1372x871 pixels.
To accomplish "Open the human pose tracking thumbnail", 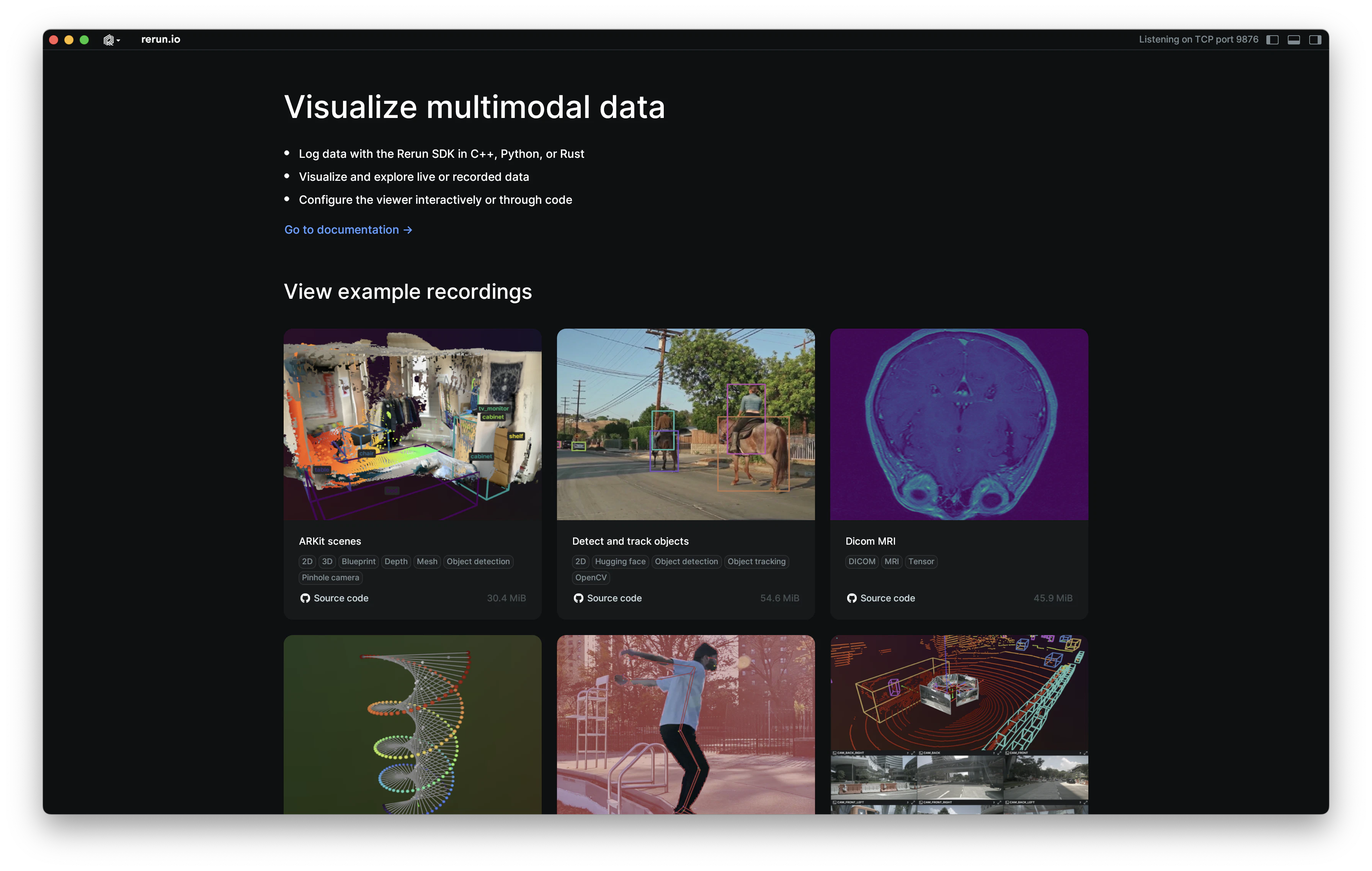I will tap(686, 724).
